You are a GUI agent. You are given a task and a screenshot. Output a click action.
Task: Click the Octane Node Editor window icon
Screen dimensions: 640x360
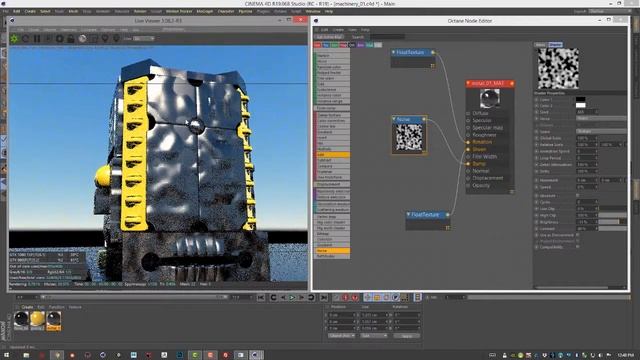coord(316,20)
